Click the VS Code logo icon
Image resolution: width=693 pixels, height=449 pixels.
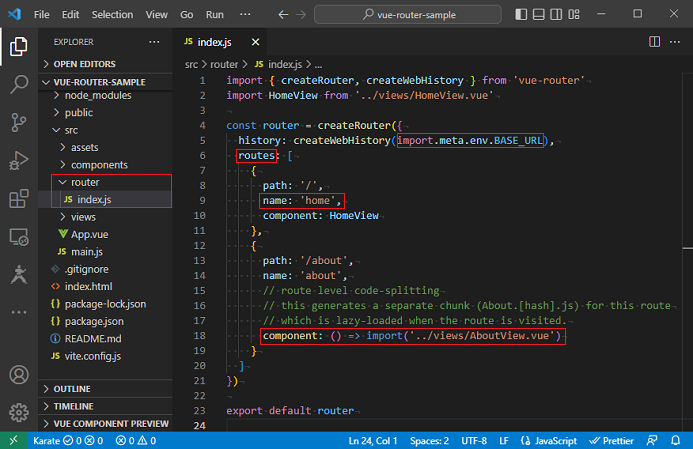click(x=15, y=14)
